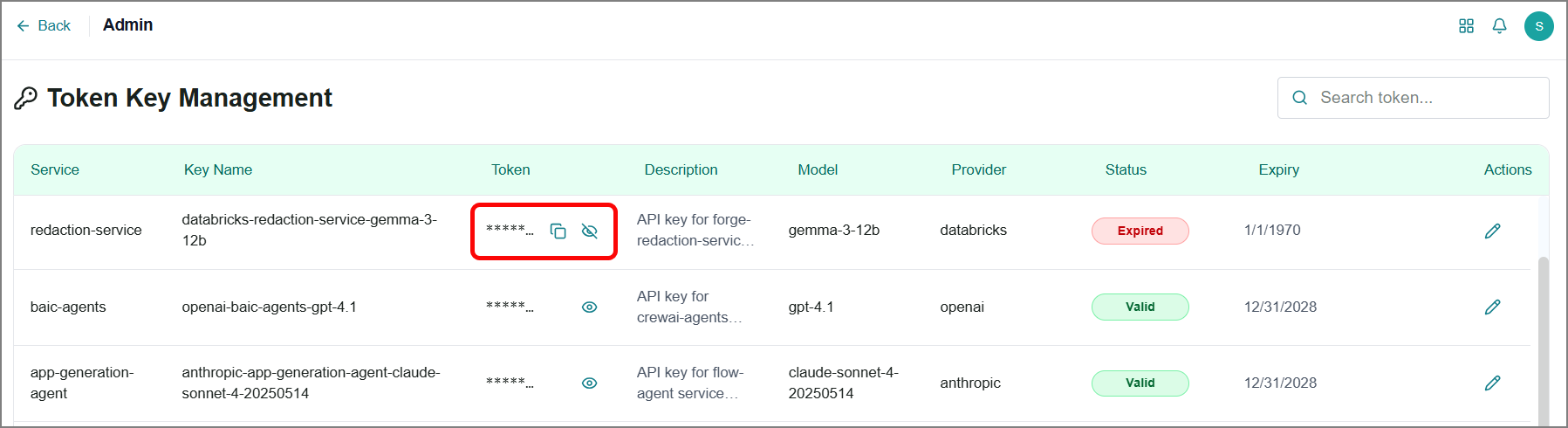This screenshot has width=1568, height=428.
Task: Click Valid badge in app-generation-agent row
Action: [x=1140, y=383]
